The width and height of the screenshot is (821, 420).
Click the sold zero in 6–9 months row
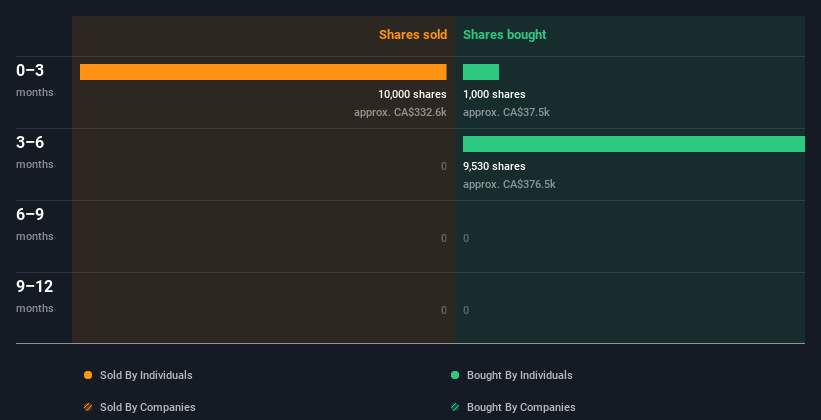[x=444, y=238]
